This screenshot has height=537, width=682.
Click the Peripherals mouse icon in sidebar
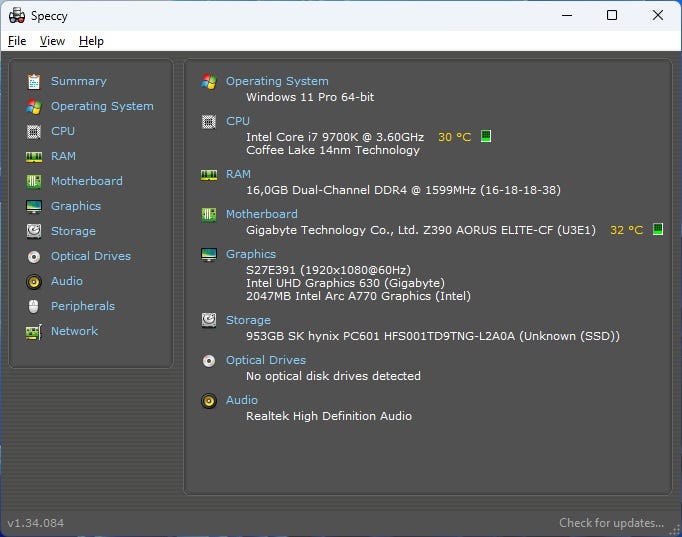34,307
